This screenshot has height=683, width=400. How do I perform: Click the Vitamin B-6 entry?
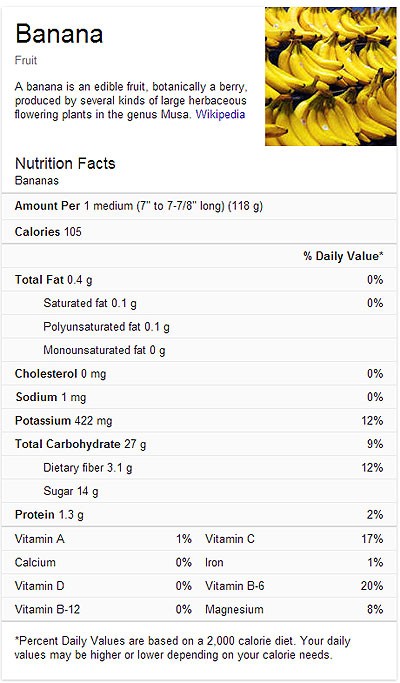[294, 586]
